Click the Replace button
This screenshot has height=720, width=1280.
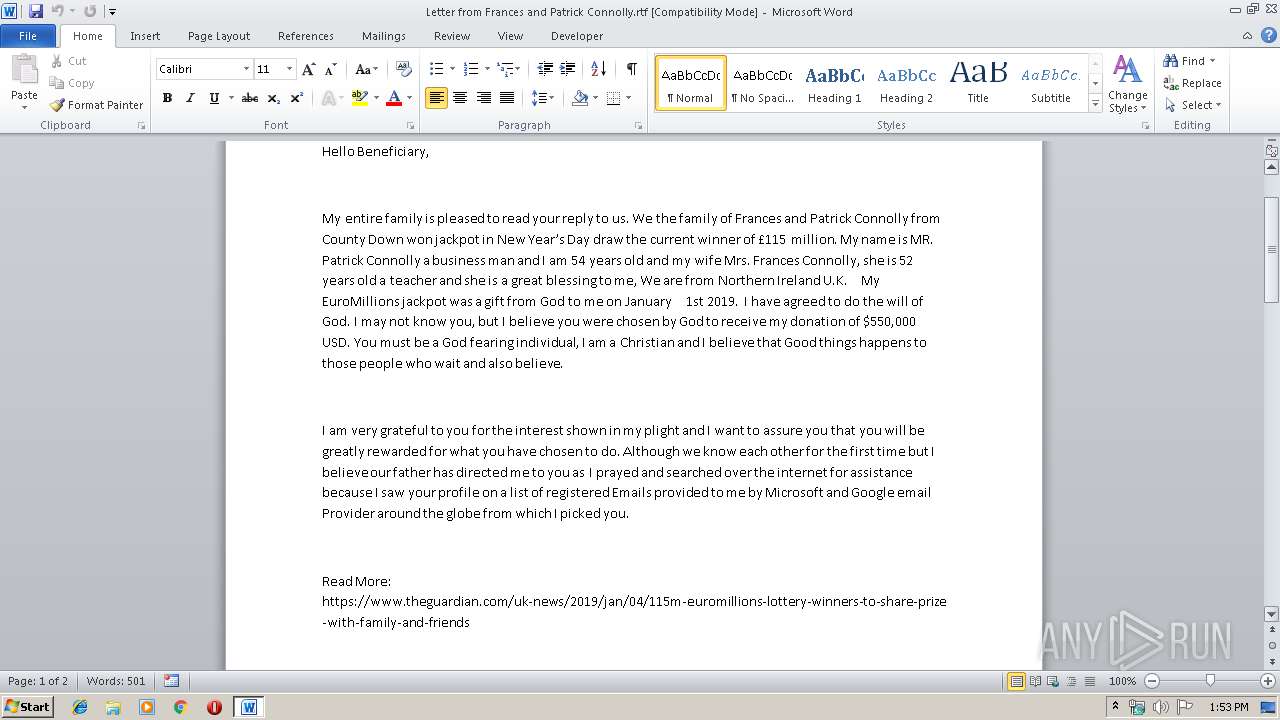(x=1192, y=83)
